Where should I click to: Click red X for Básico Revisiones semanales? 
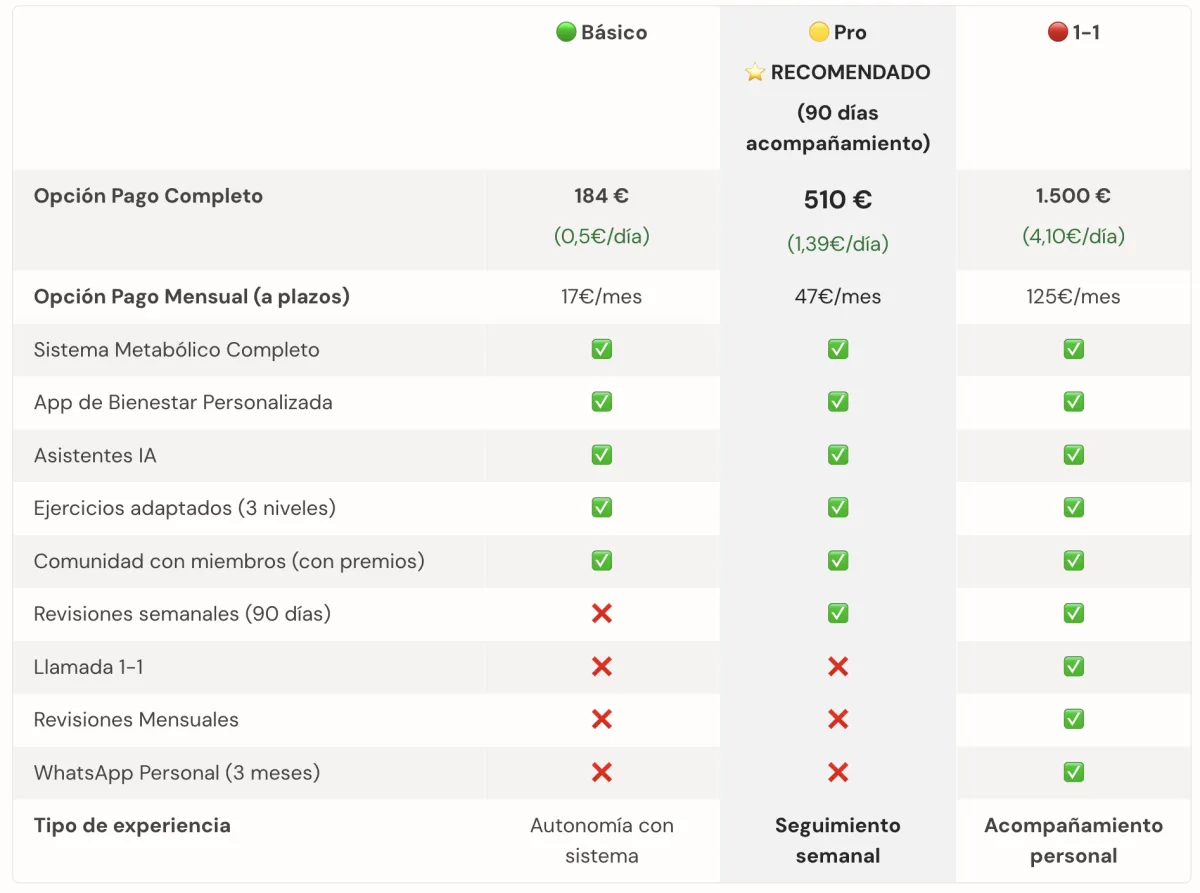(x=601, y=613)
